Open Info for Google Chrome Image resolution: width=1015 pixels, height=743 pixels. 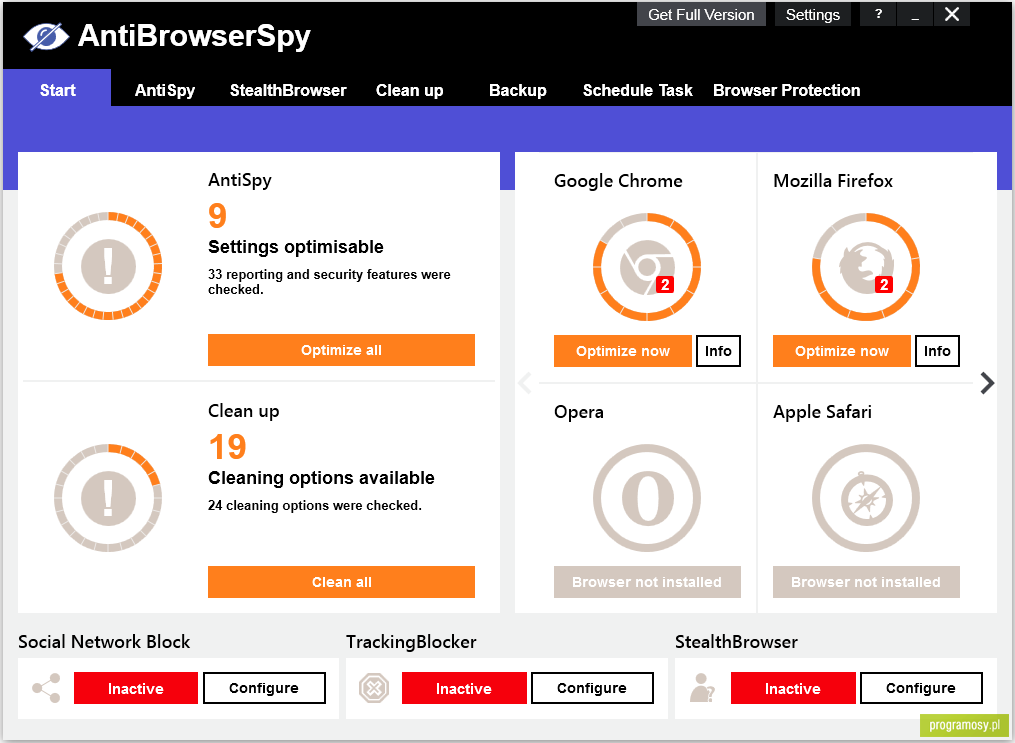pos(718,351)
